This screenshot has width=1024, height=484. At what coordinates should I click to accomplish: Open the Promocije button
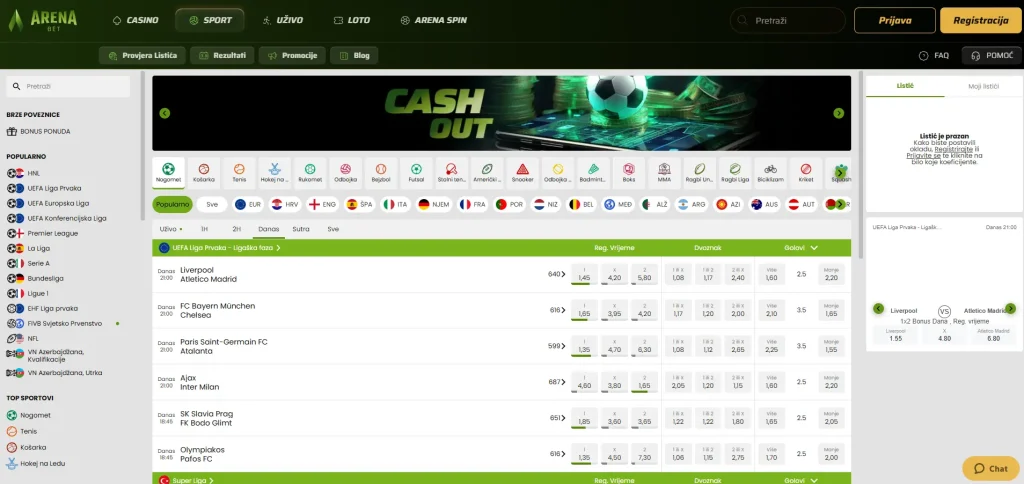coord(292,56)
